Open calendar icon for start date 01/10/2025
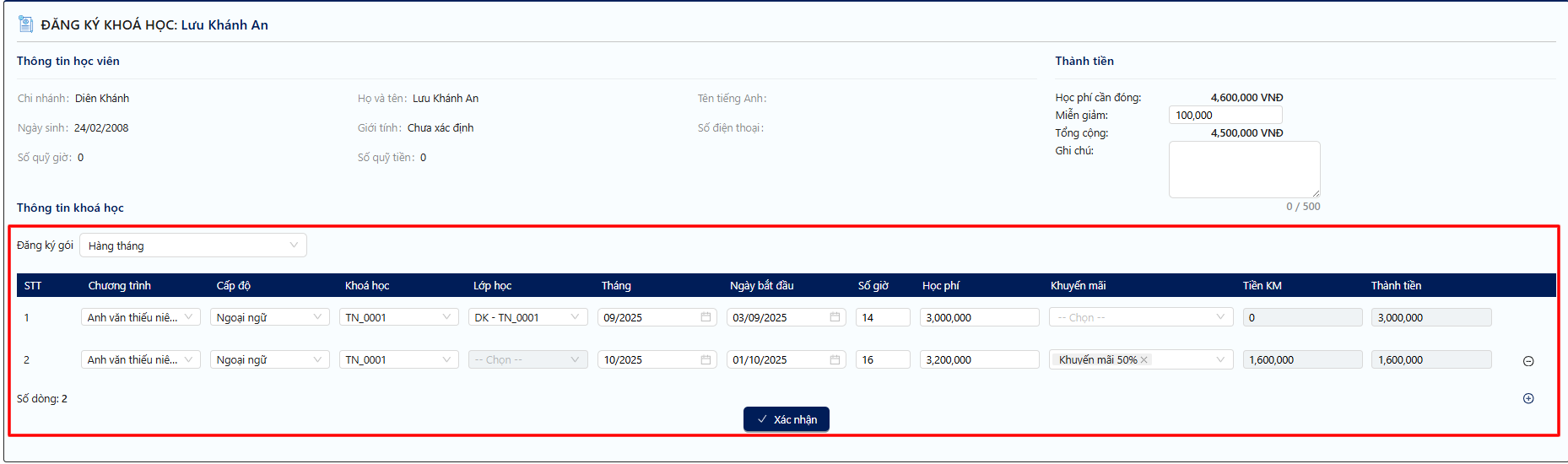 click(x=835, y=359)
